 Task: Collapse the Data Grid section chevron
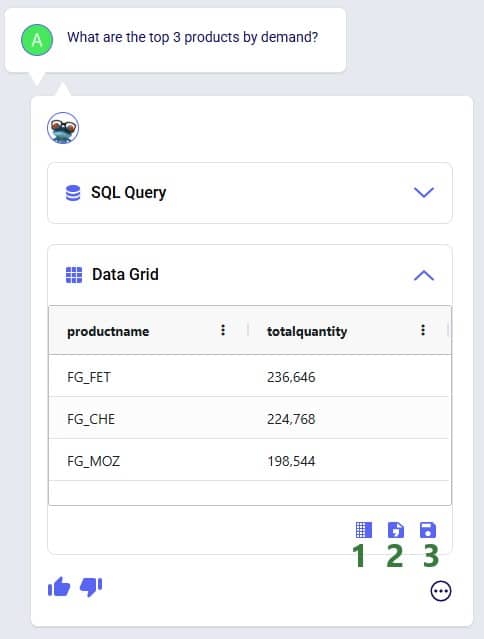point(424,275)
